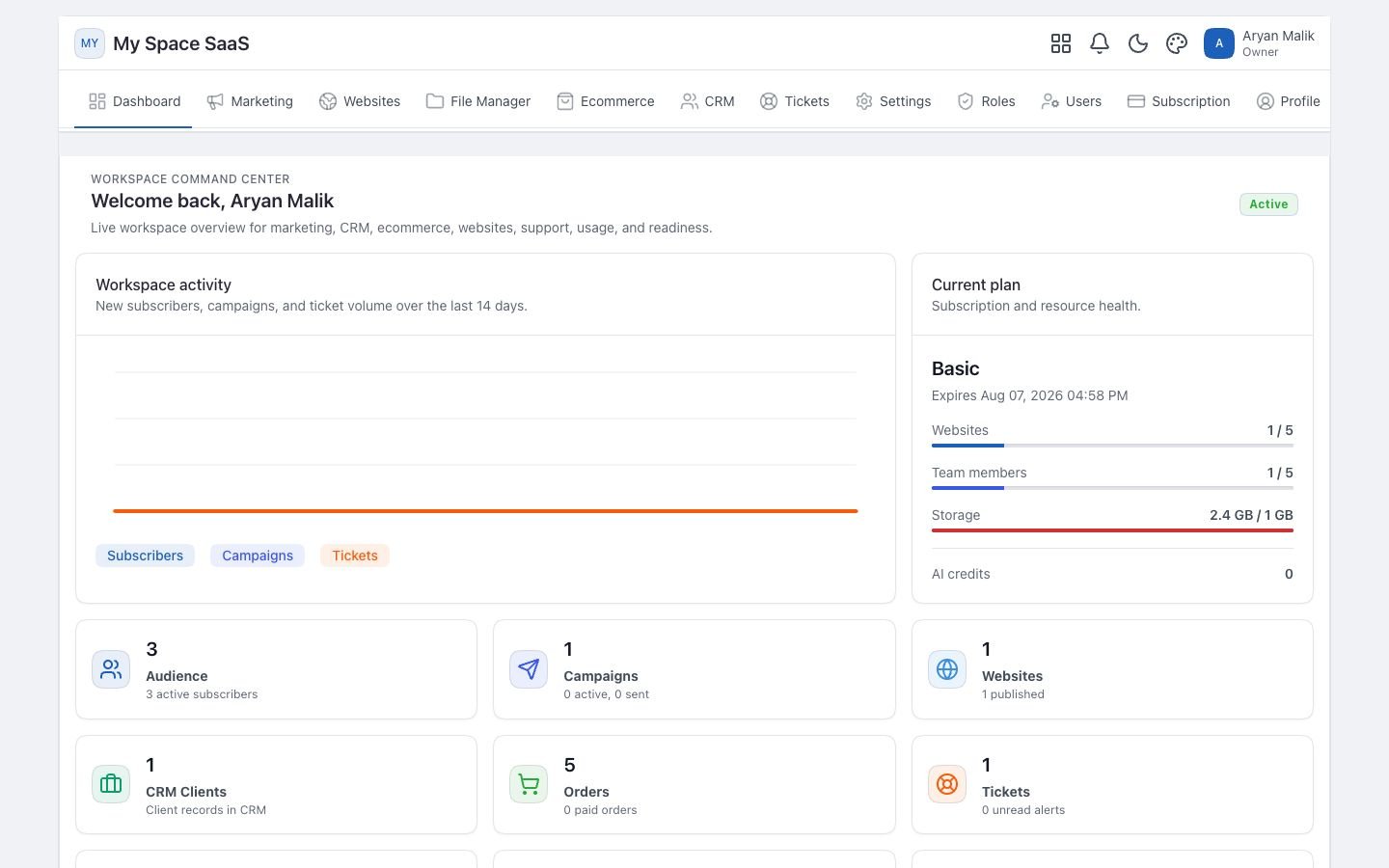Click the MY workspace logo badge

[x=90, y=43]
